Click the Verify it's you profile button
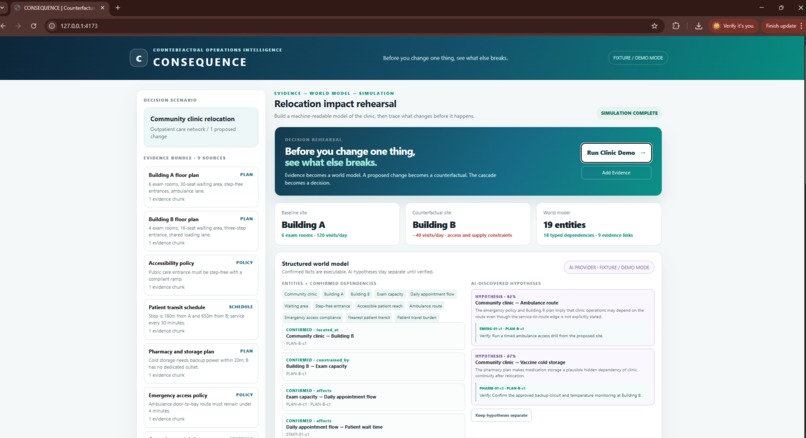806x438 pixels. [x=733, y=26]
